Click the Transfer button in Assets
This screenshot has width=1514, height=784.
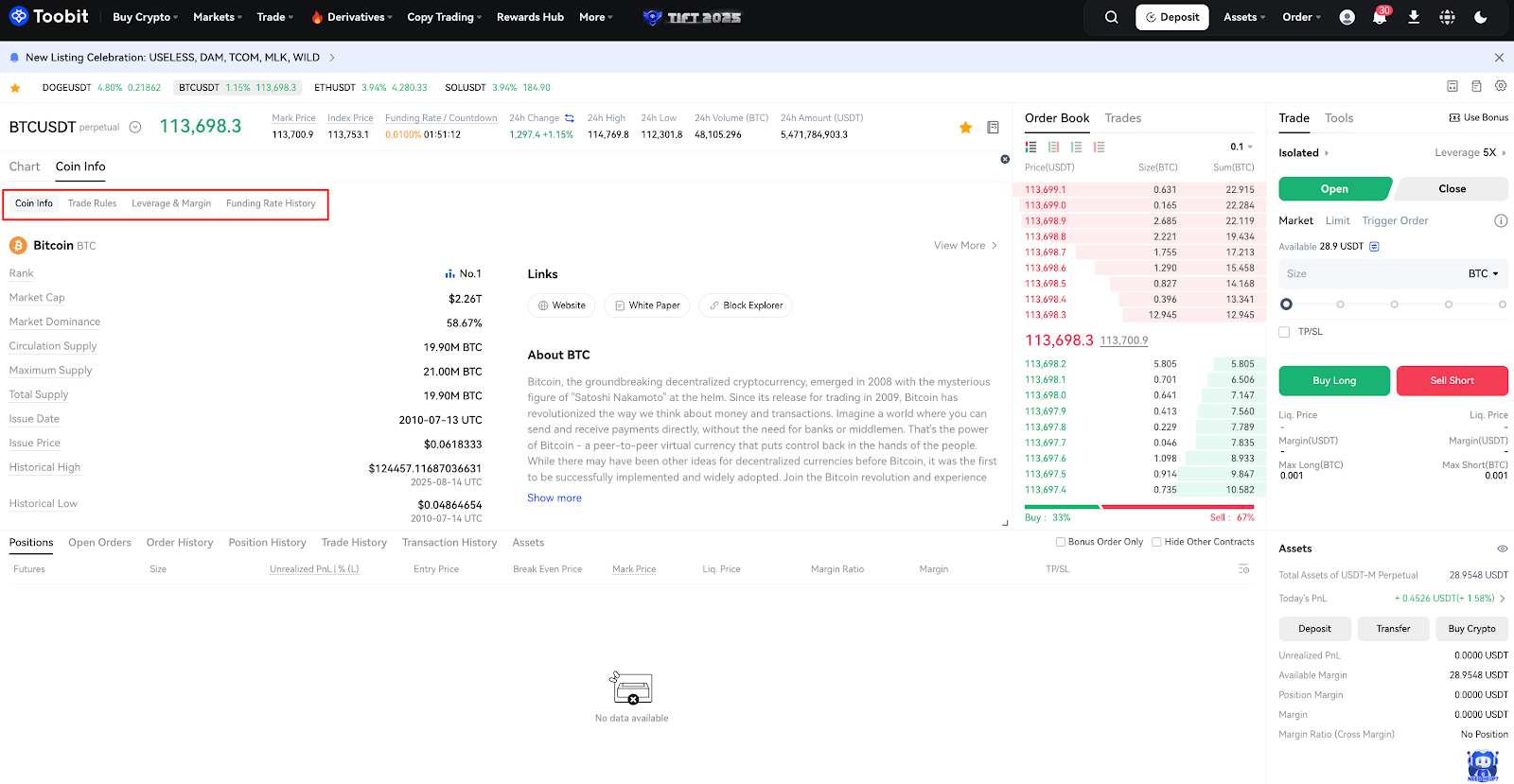(x=1394, y=629)
